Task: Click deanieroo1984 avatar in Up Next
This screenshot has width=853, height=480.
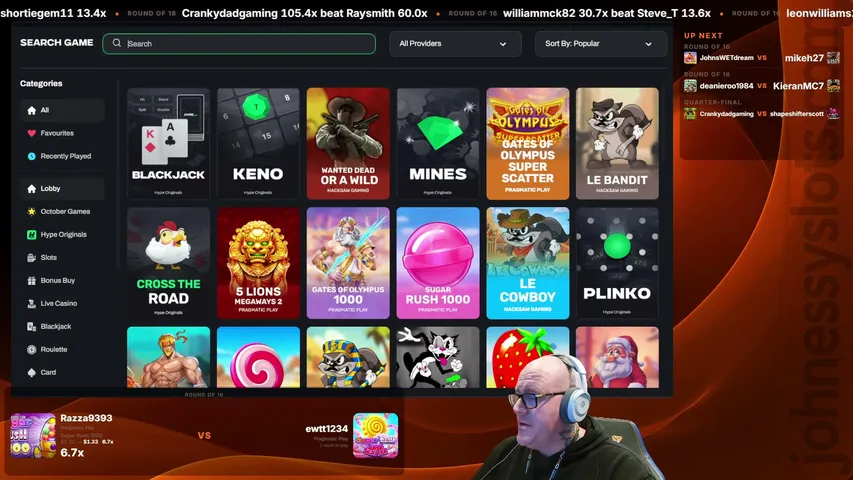Action: [x=690, y=85]
